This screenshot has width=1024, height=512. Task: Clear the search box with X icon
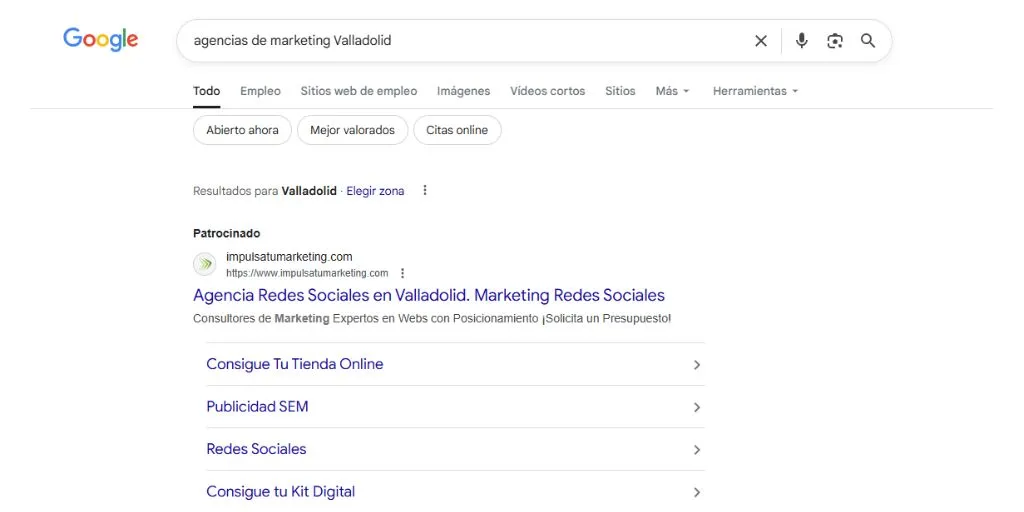[x=761, y=41]
